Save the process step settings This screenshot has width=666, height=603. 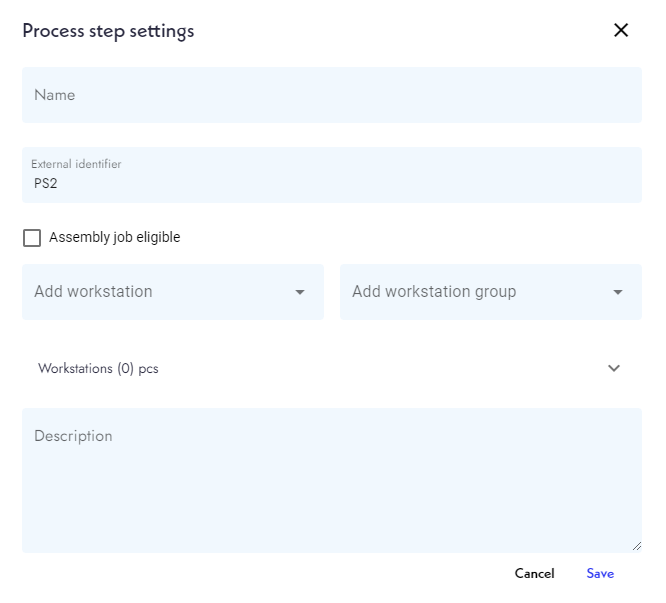(x=600, y=573)
